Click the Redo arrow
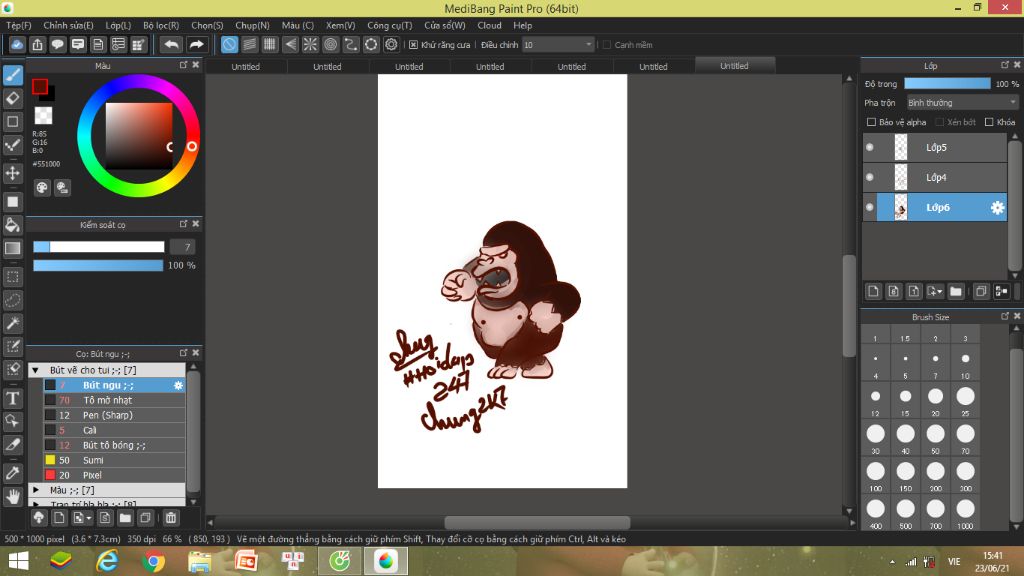 click(196, 44)
